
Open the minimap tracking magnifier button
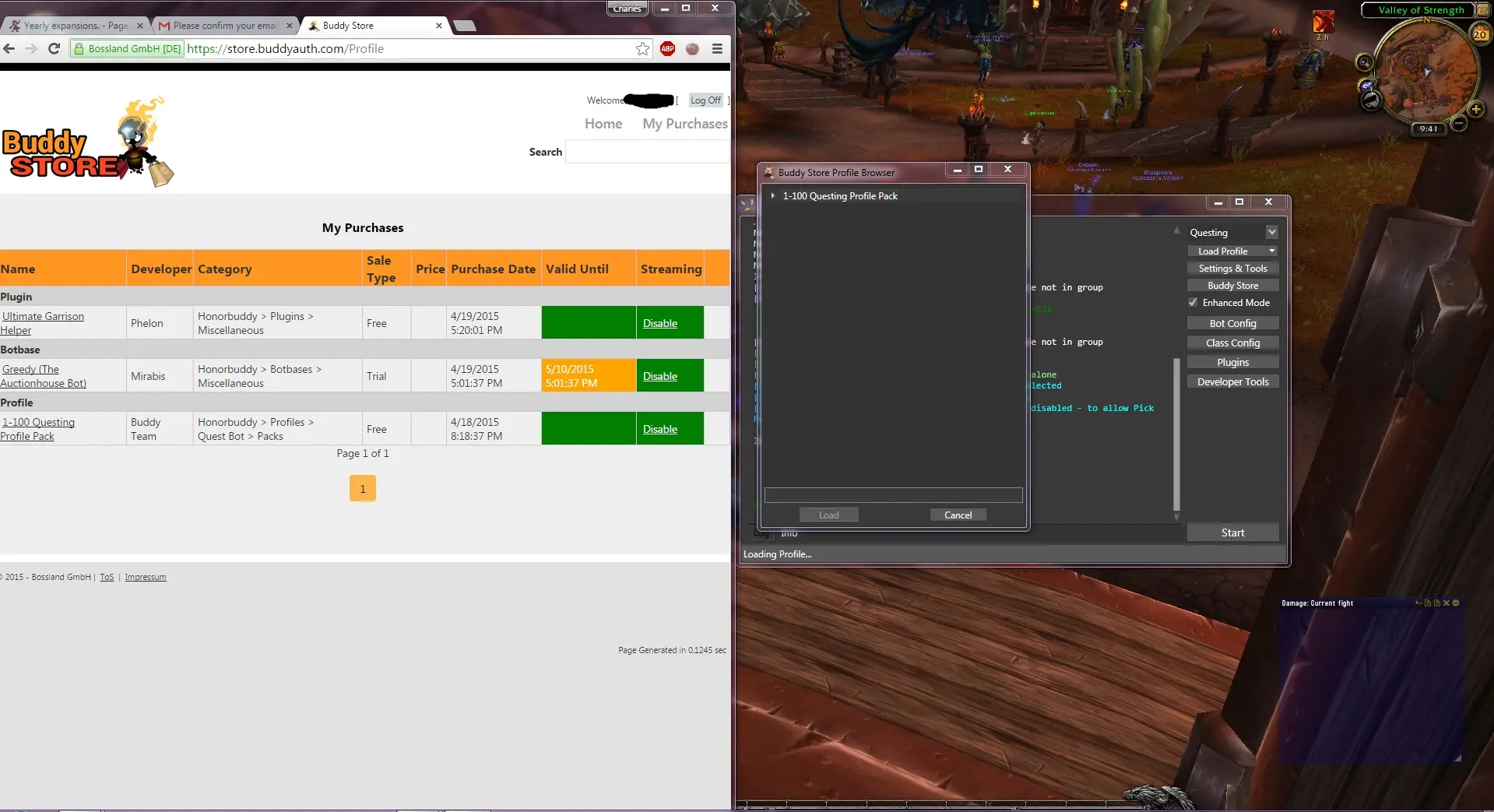click(x=1364, y=62)
